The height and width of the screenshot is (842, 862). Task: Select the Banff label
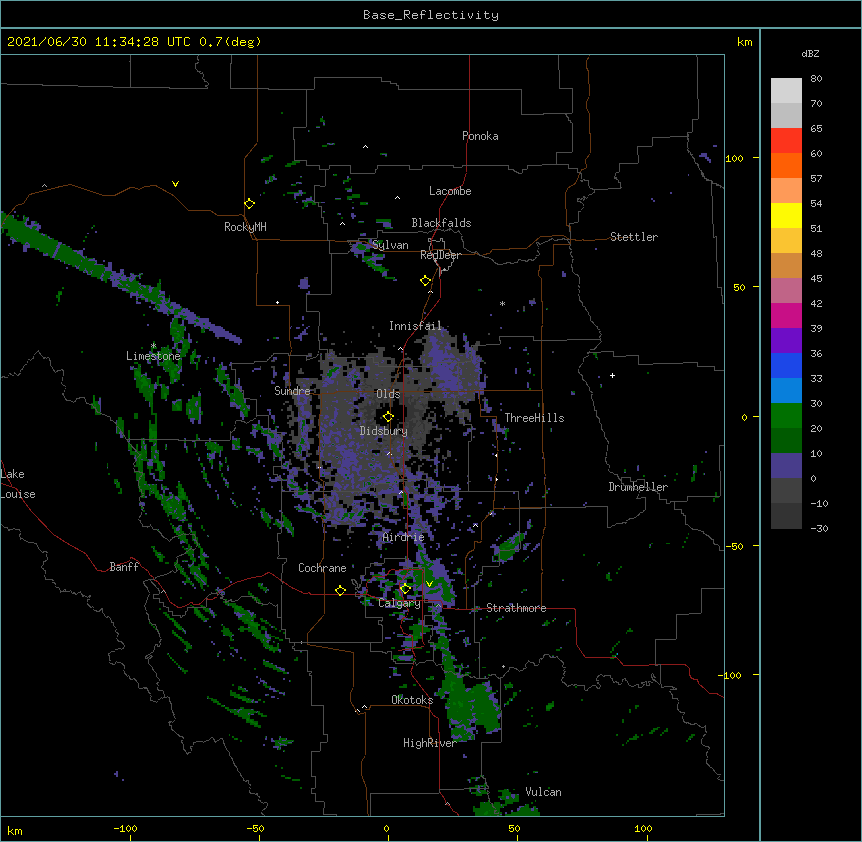[x=124, y=567]
